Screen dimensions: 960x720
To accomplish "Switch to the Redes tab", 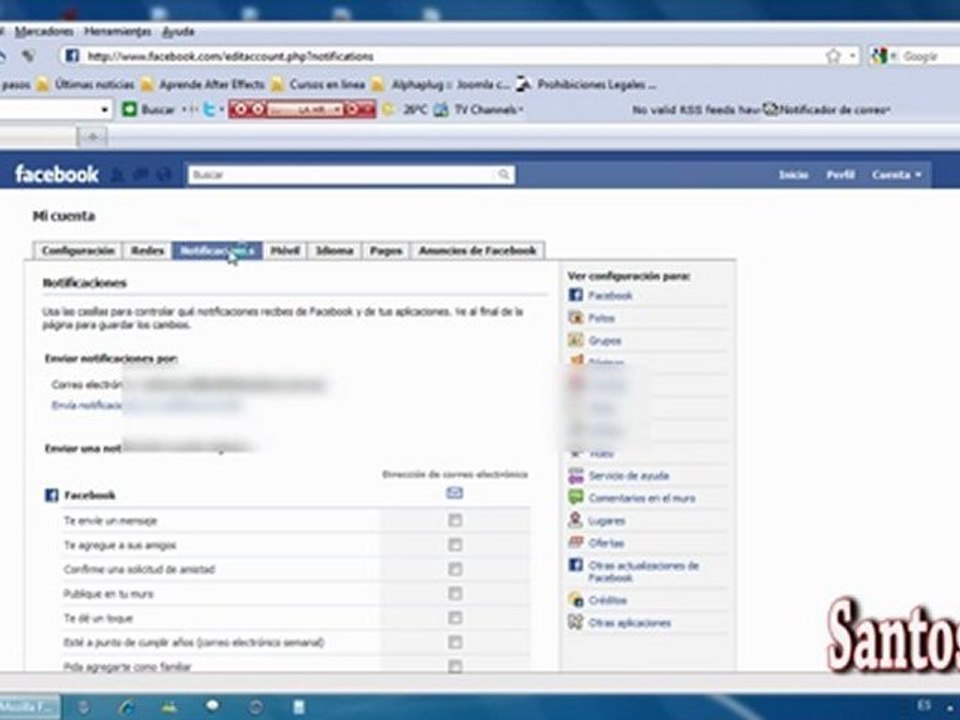I will (x=148, y=250).
